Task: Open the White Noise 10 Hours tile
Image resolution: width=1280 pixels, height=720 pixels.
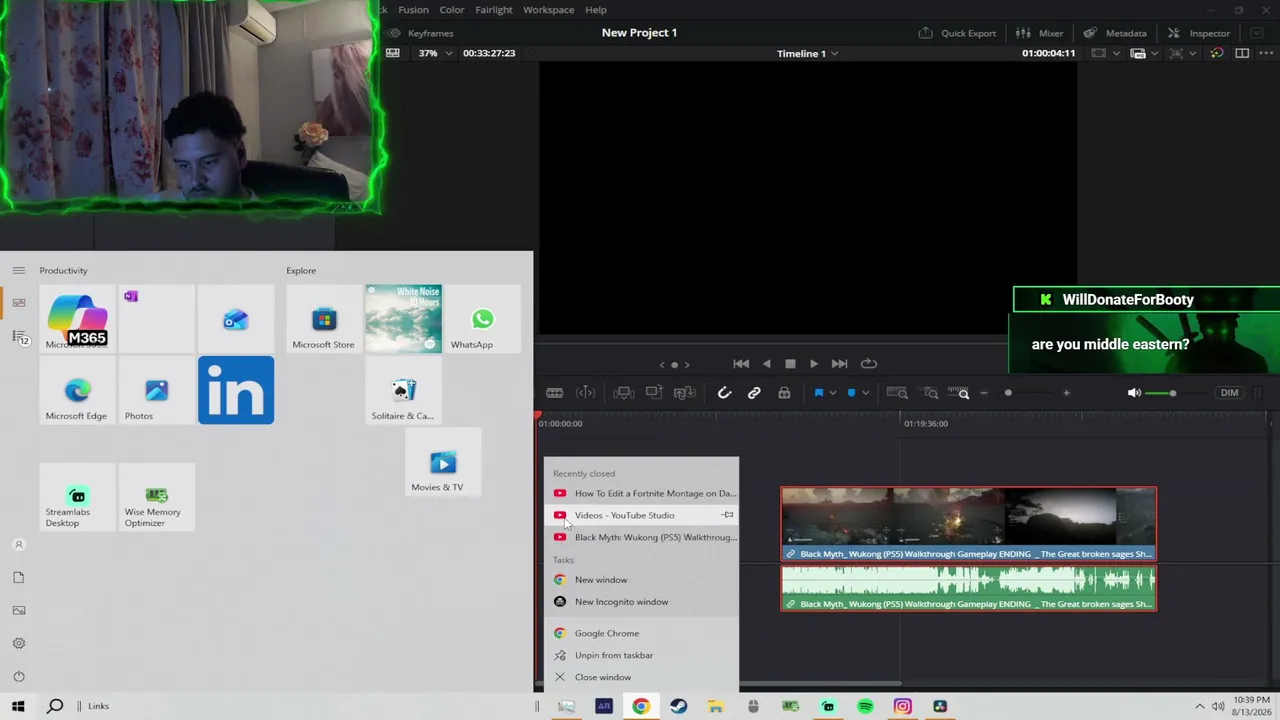Action: click(403, 319)
